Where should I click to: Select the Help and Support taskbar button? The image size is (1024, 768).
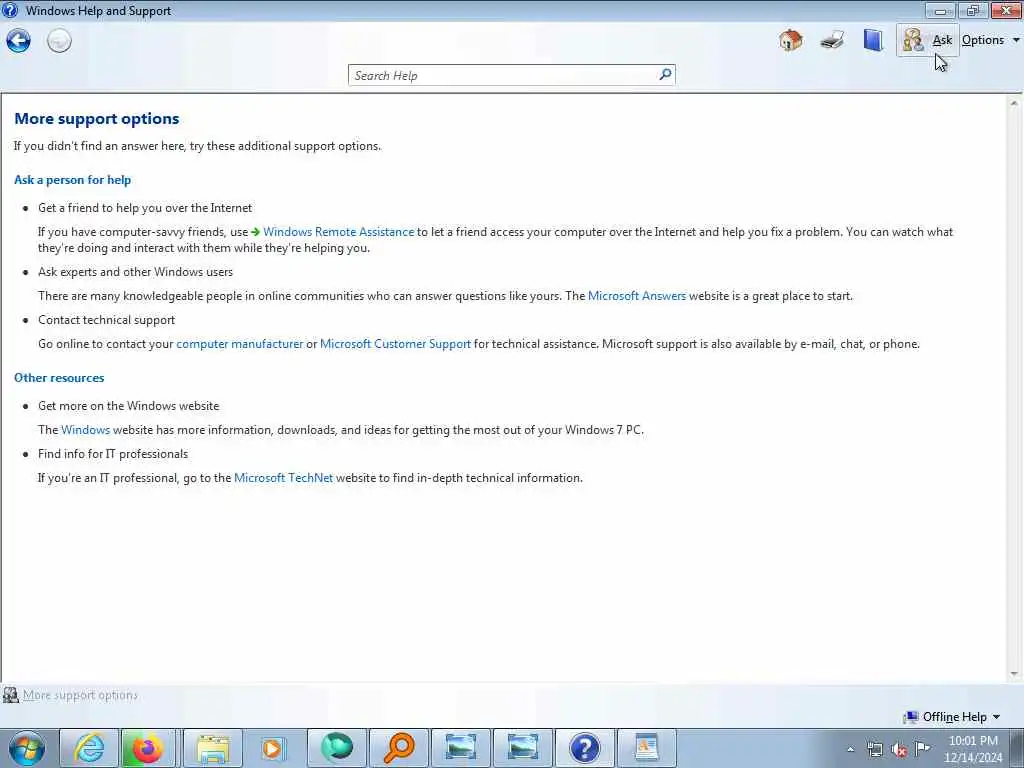[584, 748]
